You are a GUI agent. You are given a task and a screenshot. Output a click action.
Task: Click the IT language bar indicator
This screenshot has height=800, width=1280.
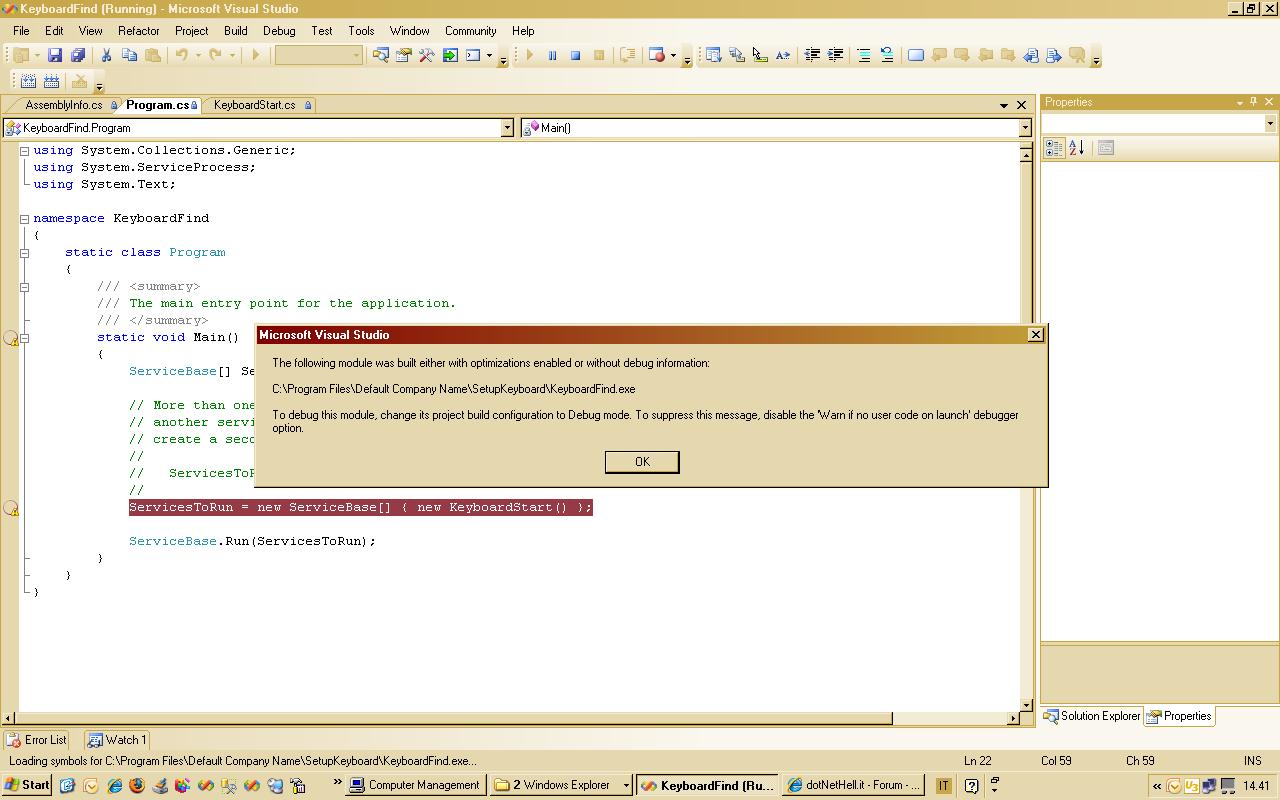pyautogui.click(x=943, y=785)
